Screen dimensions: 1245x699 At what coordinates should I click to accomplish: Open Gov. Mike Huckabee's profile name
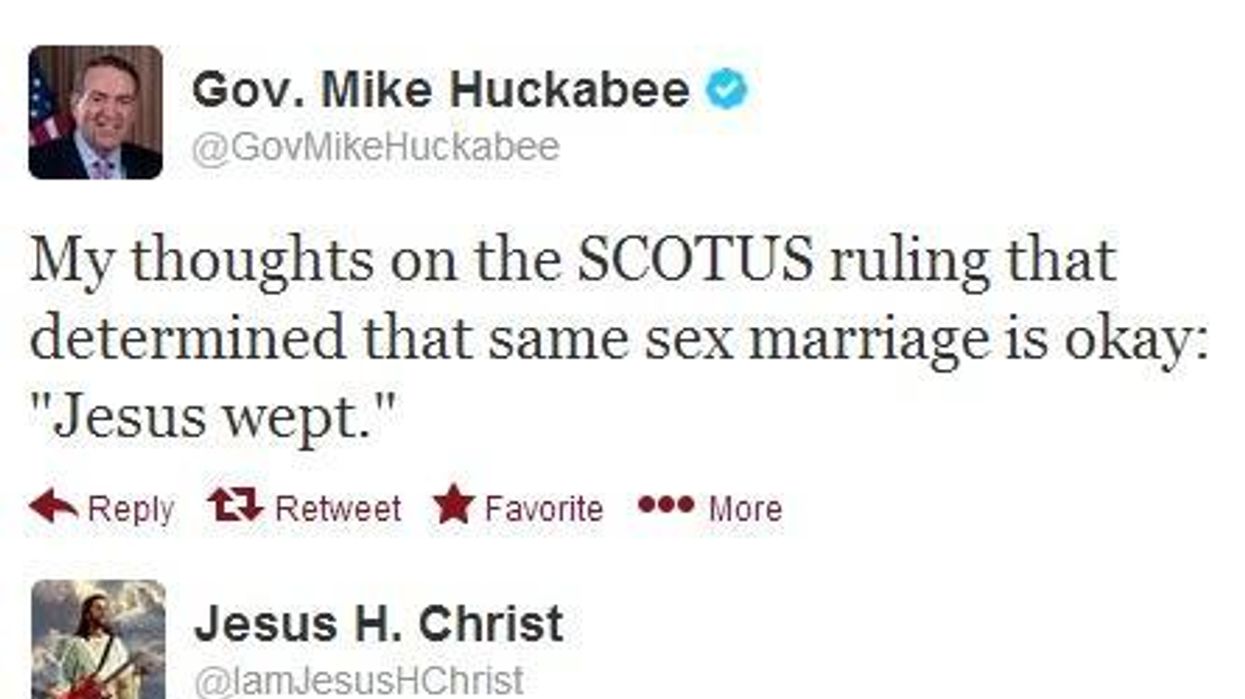(x=440, y=88)
